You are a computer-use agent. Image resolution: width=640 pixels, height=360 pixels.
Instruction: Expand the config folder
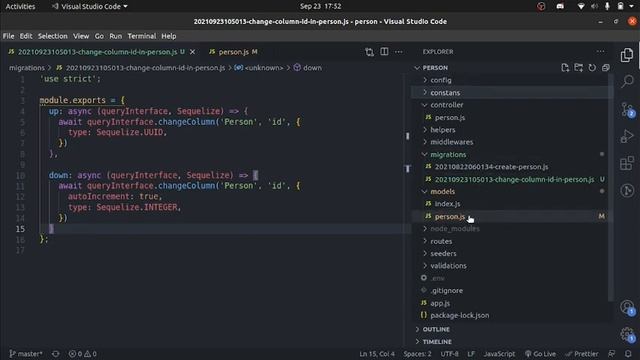441,80
